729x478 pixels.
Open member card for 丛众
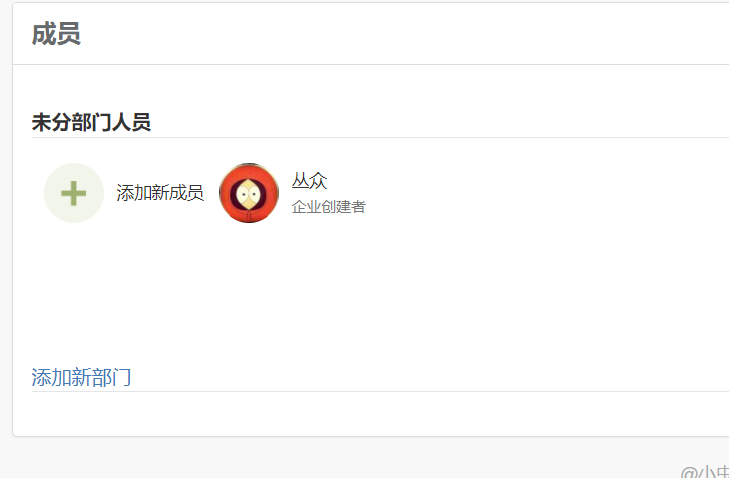click(292, 193)
